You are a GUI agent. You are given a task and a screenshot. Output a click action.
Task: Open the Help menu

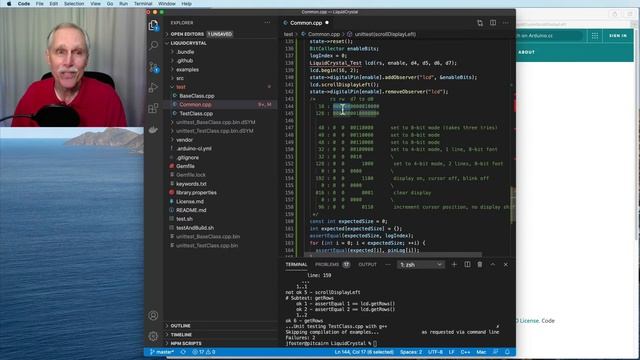click(x=187, y=4)
